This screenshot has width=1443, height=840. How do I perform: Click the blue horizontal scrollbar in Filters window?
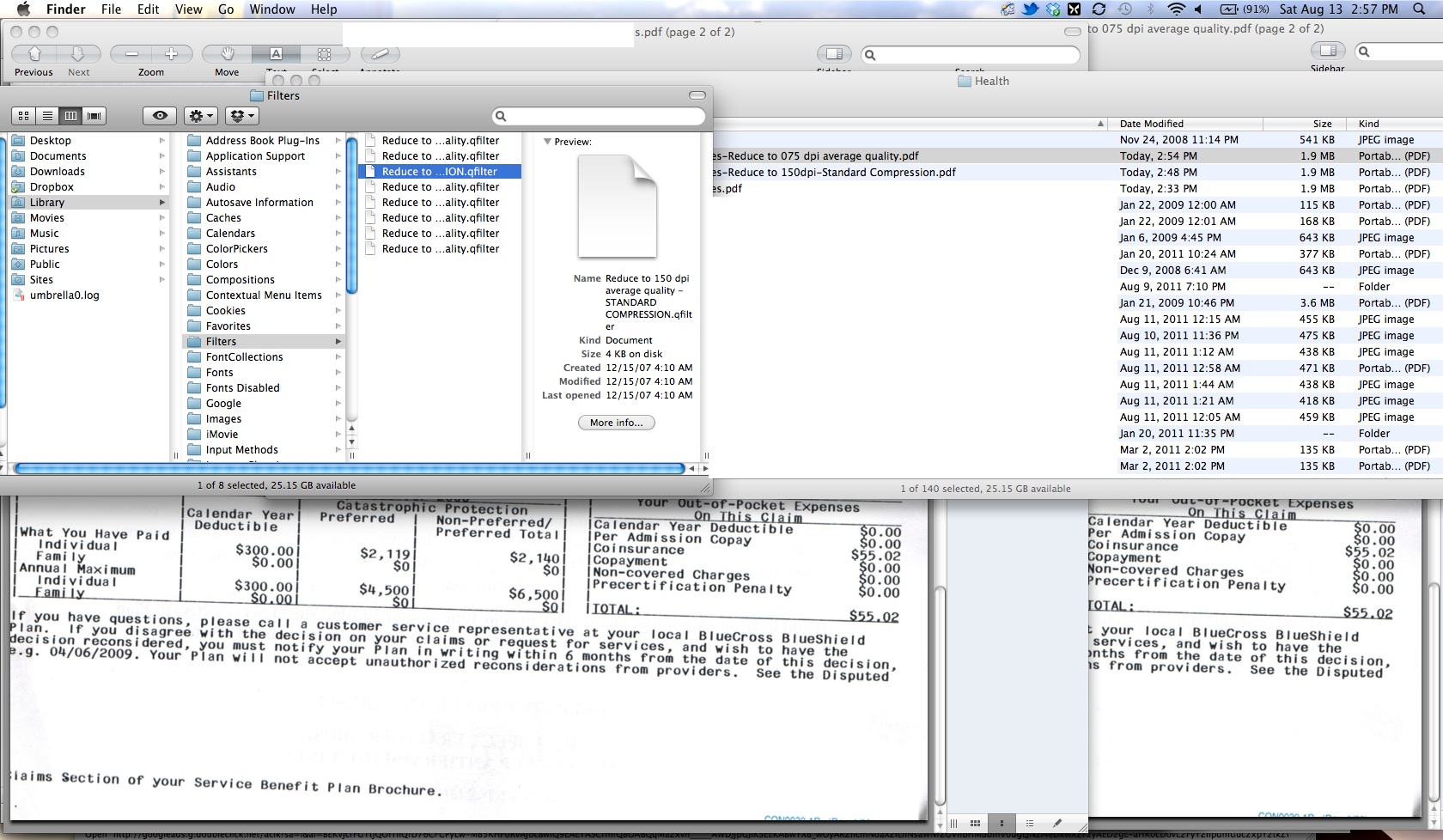click(x=349, y=469)
